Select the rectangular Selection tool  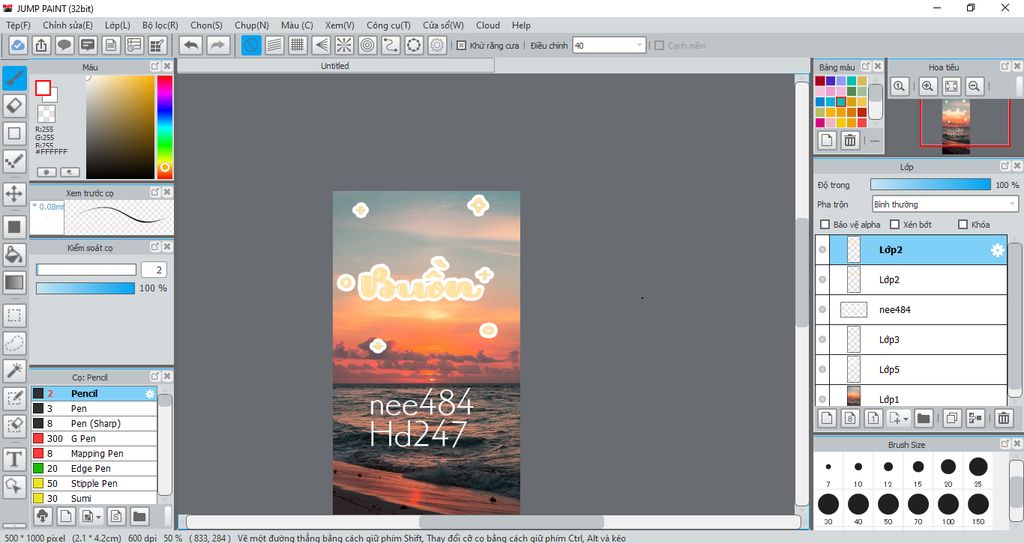(x=14, y=315)
